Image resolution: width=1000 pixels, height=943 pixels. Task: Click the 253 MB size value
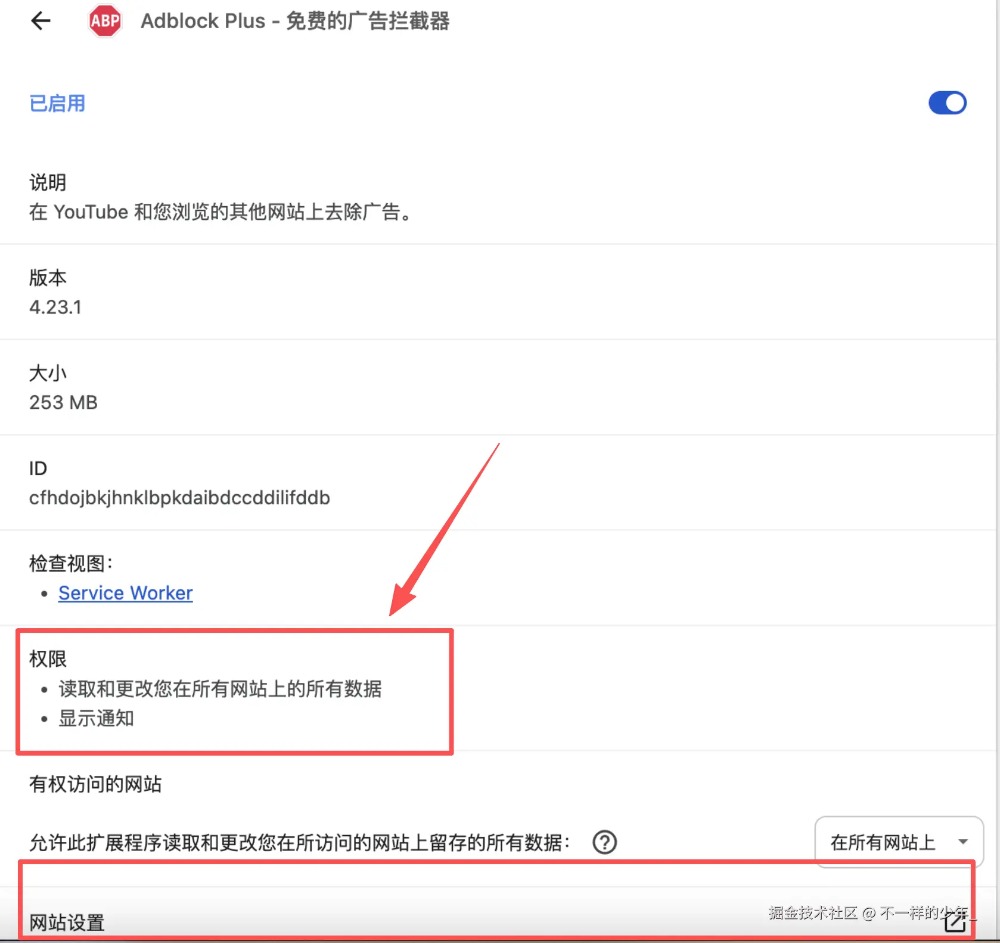[63, 403]
